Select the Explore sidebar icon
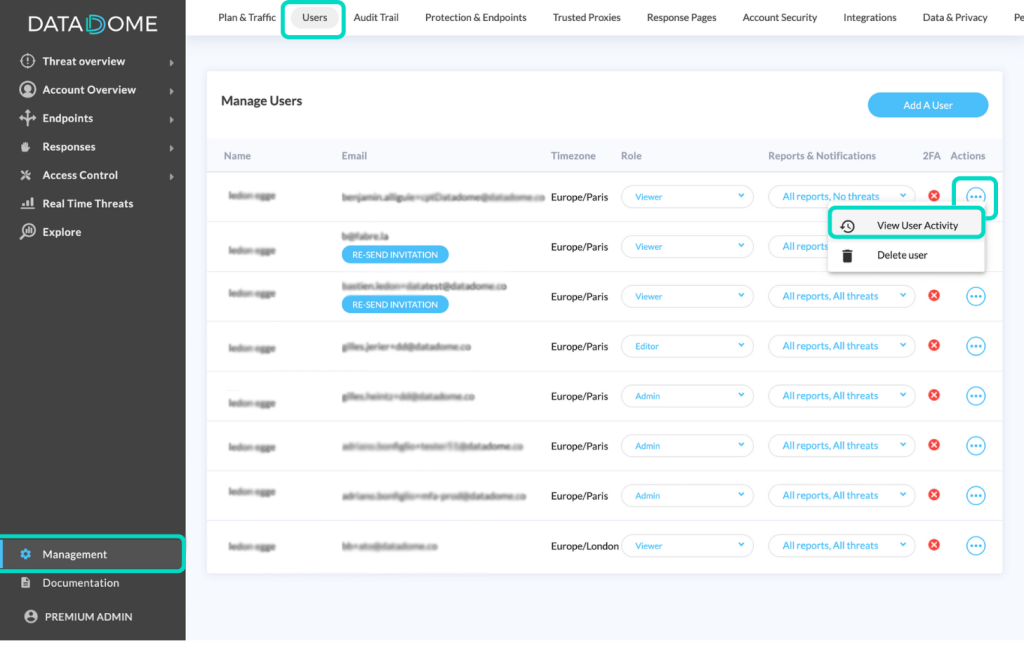 (25, 231)
